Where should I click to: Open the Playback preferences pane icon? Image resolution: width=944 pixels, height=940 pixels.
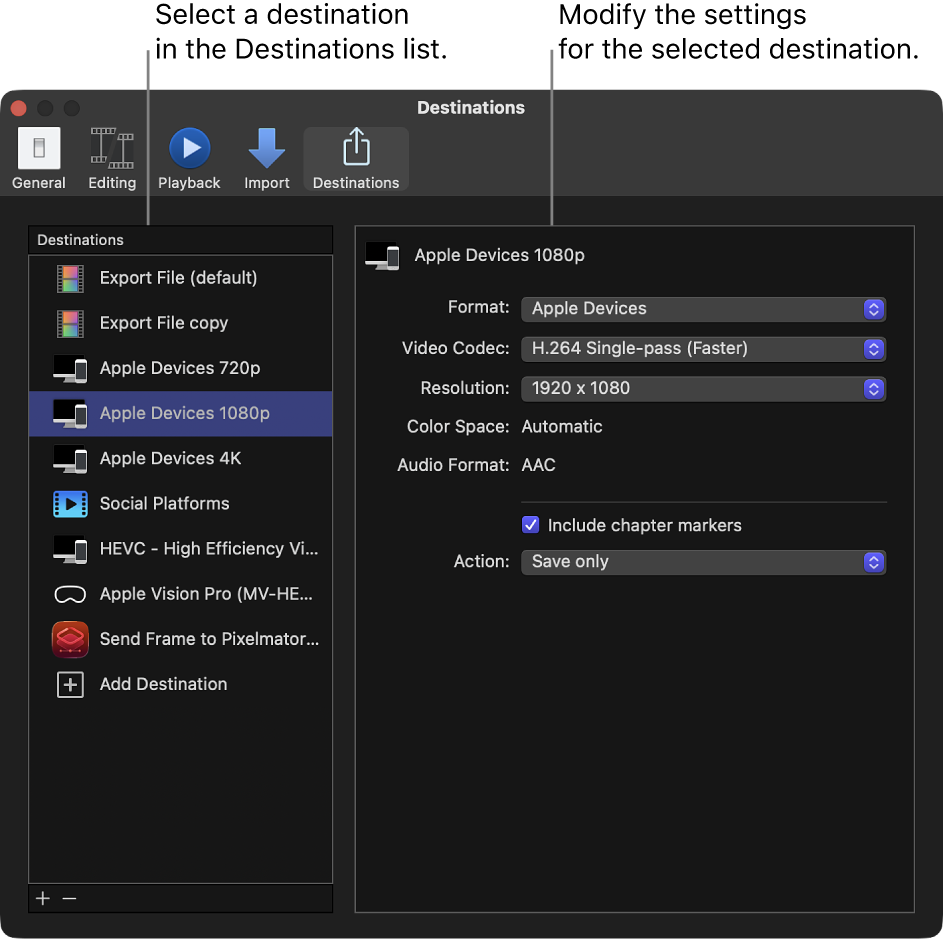pyautogui.click(x=190, y=148)
